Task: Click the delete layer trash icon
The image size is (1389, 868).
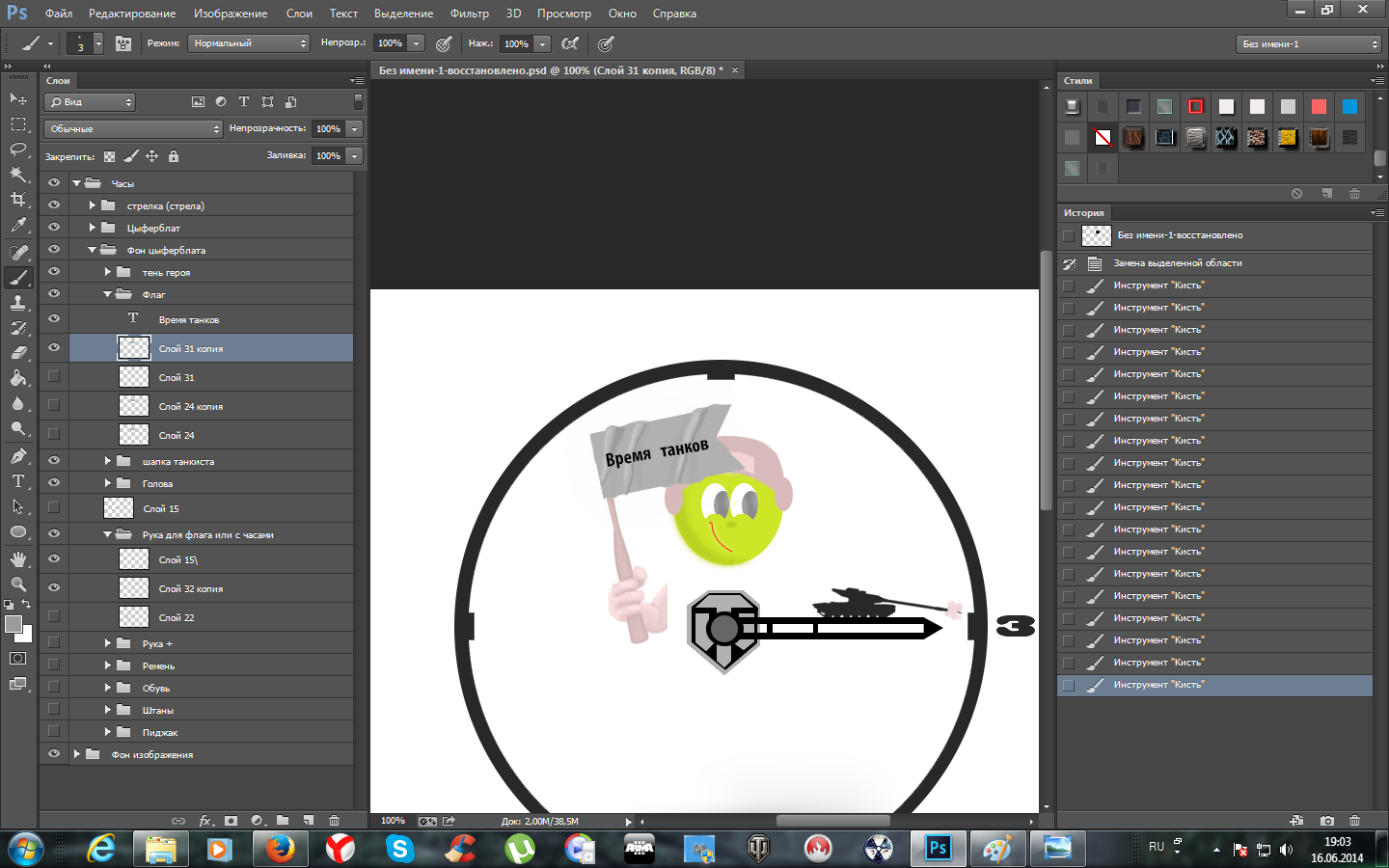Action: (x=334, y=821)
